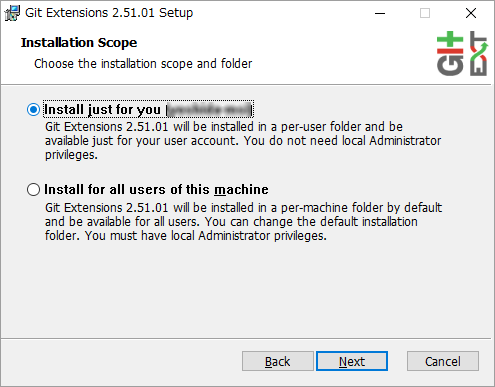Minimize the Setup window

point(380,13)
